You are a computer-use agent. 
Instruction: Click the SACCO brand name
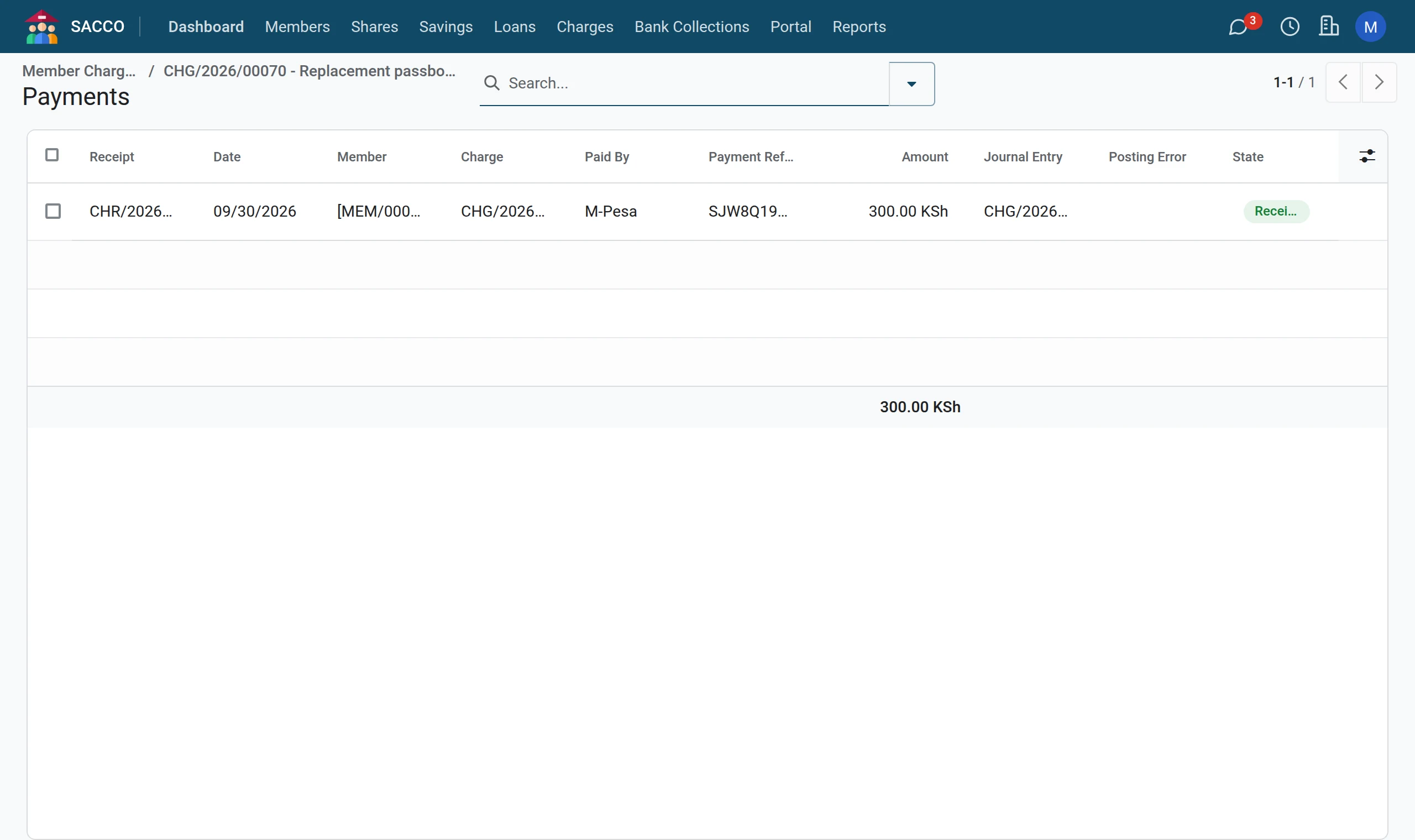(x=97, y=27)
